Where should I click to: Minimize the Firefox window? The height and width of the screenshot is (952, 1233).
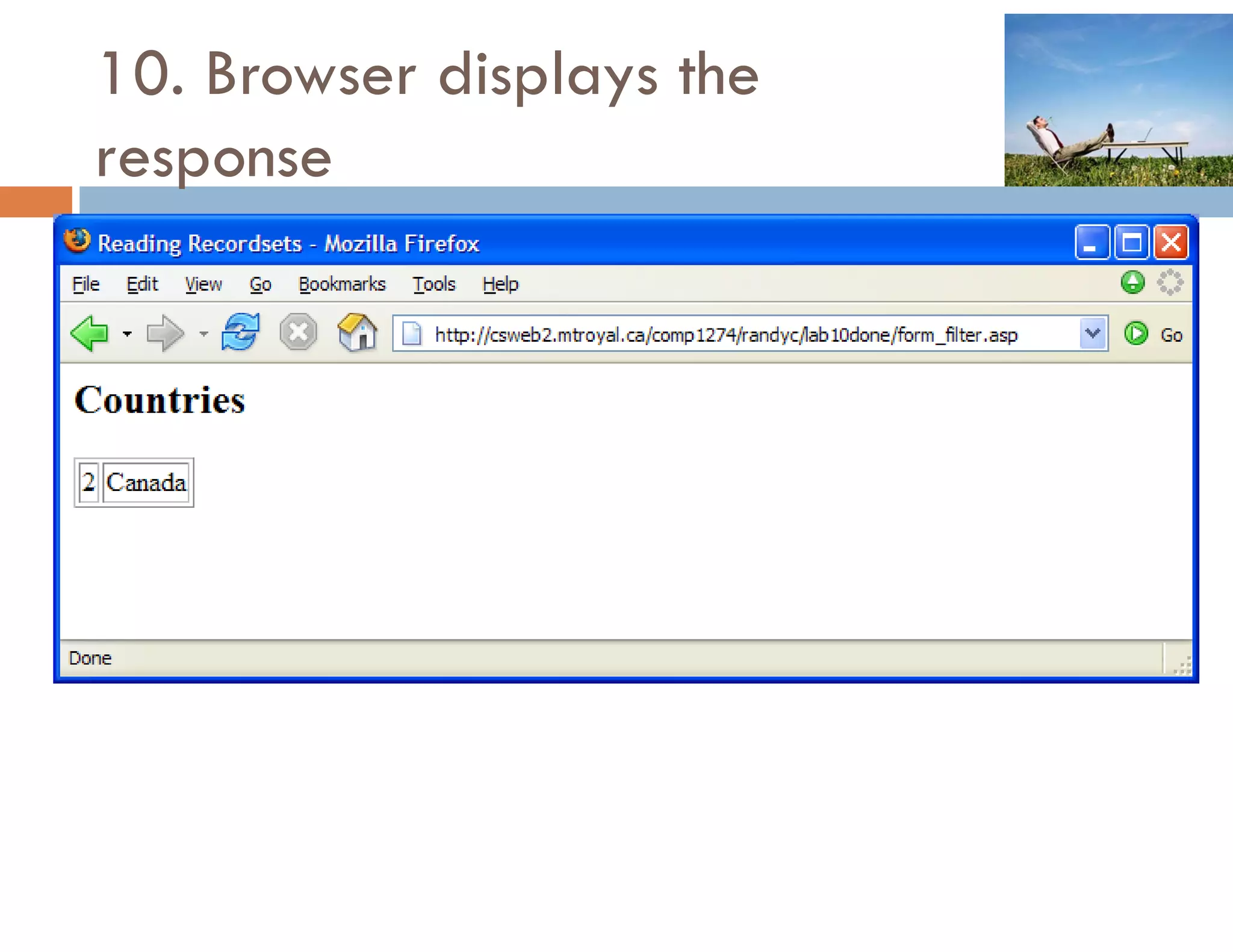tap(1092, 243)
